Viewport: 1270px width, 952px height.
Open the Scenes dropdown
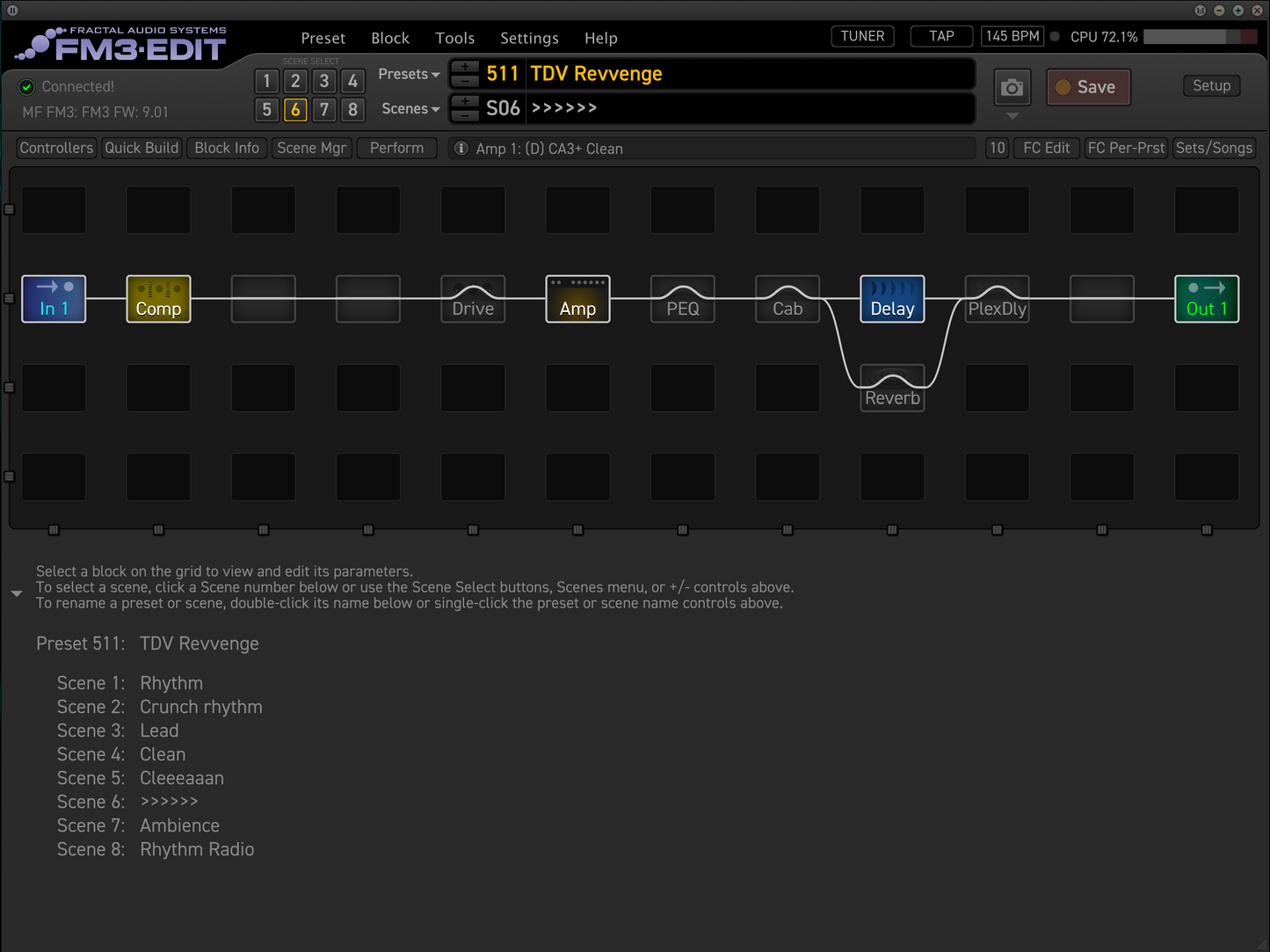(409, 108)
